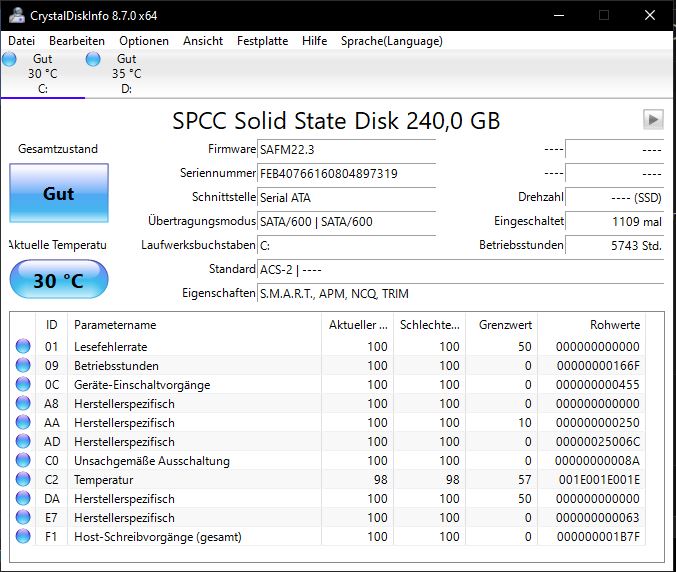Click status orb for Host-Schreibvorgänge row

[x=23, y=537]
